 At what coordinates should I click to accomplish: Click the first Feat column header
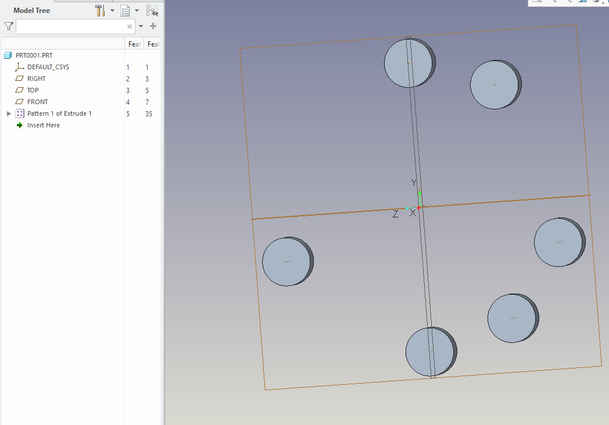click(133, 44)
